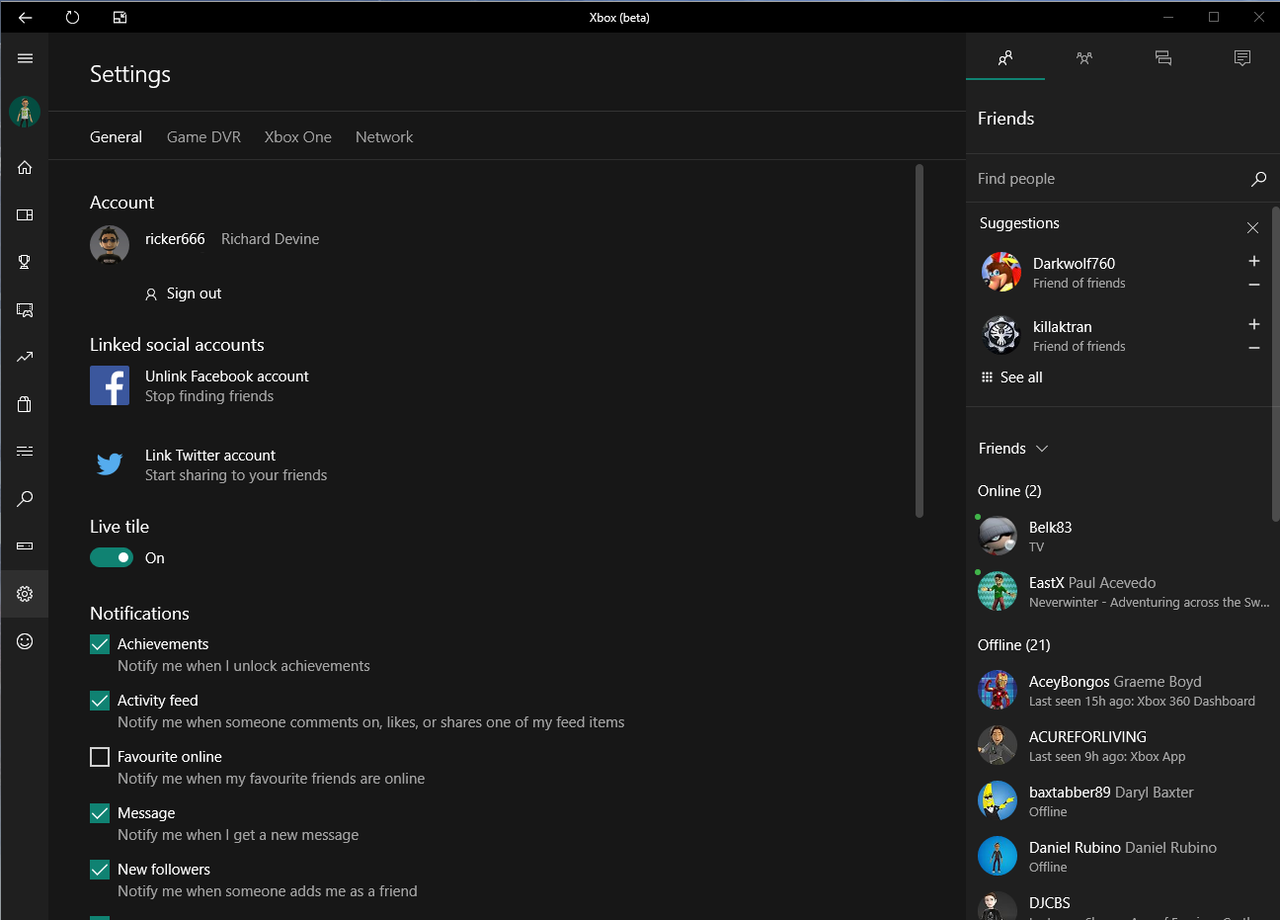Click the Online (2) group header
The height and width of the screenshot is (920, 1280).
[1009, 490]
